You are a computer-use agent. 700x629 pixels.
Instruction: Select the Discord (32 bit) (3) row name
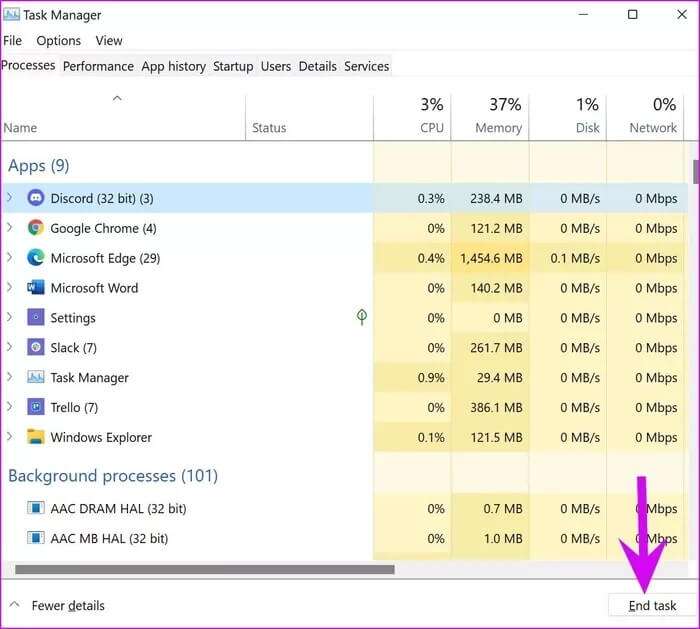(x=102, y=198)
